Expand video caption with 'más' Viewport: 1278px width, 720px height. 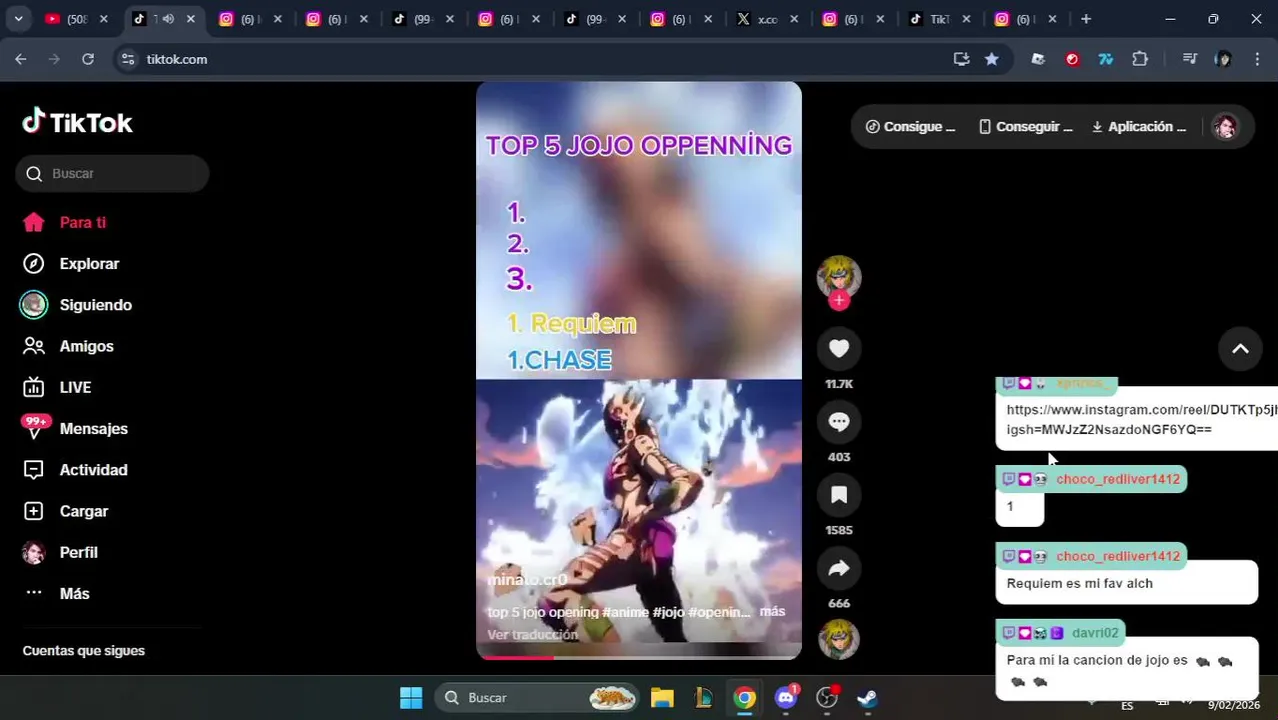pyautogui.click(x=772, y=611)
